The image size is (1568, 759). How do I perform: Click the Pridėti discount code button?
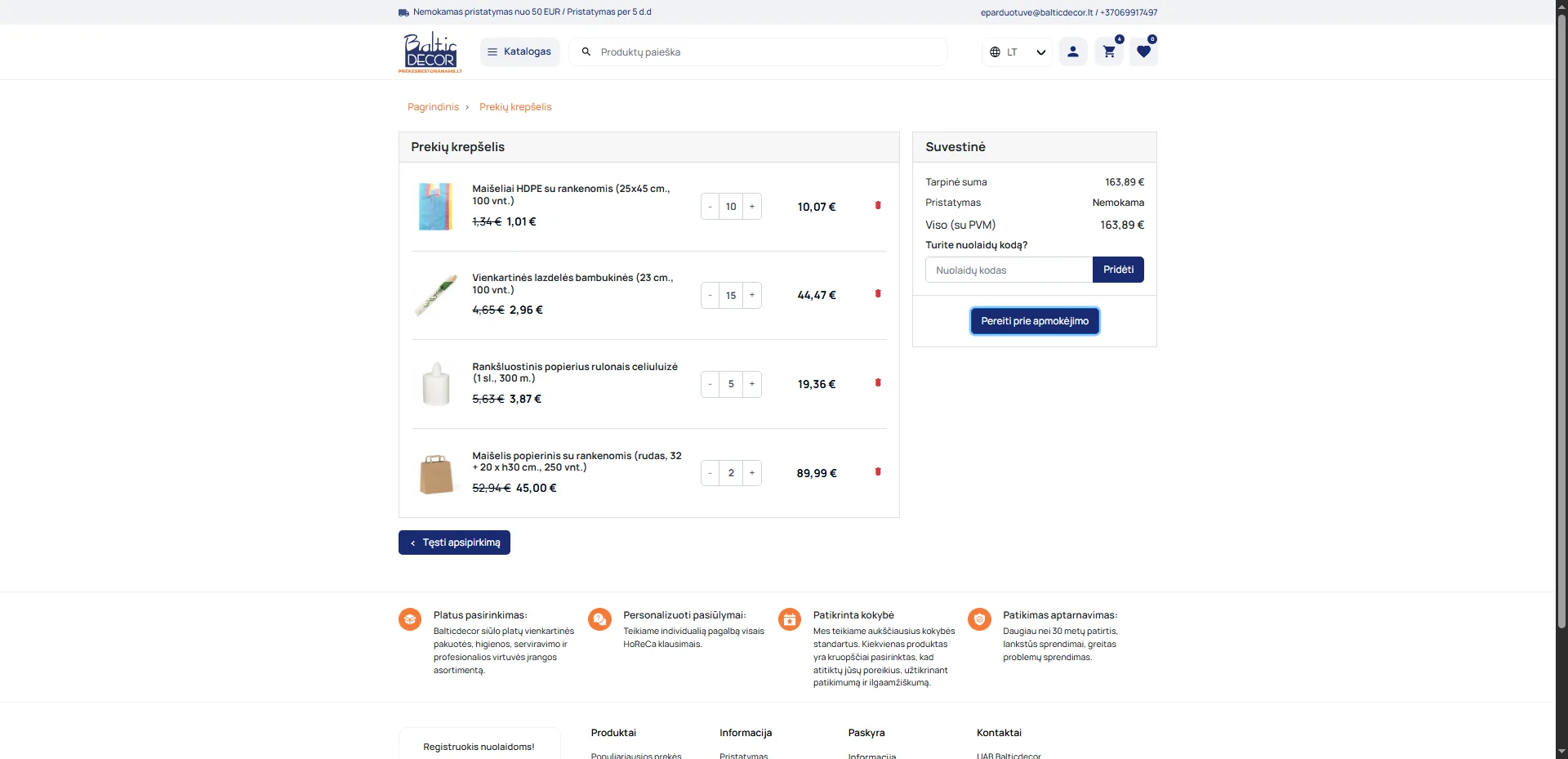(1118, 269)
